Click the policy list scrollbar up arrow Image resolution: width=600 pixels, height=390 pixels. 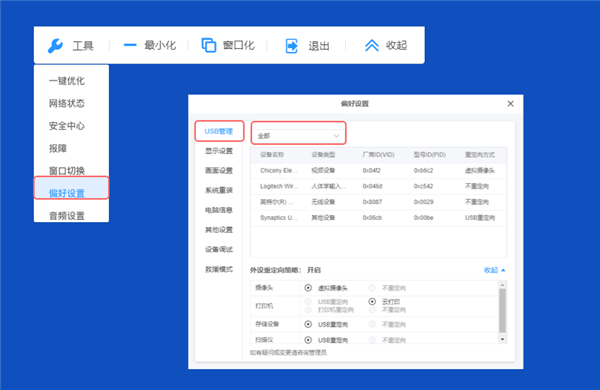pyautogui.click(x=502, y=285)
